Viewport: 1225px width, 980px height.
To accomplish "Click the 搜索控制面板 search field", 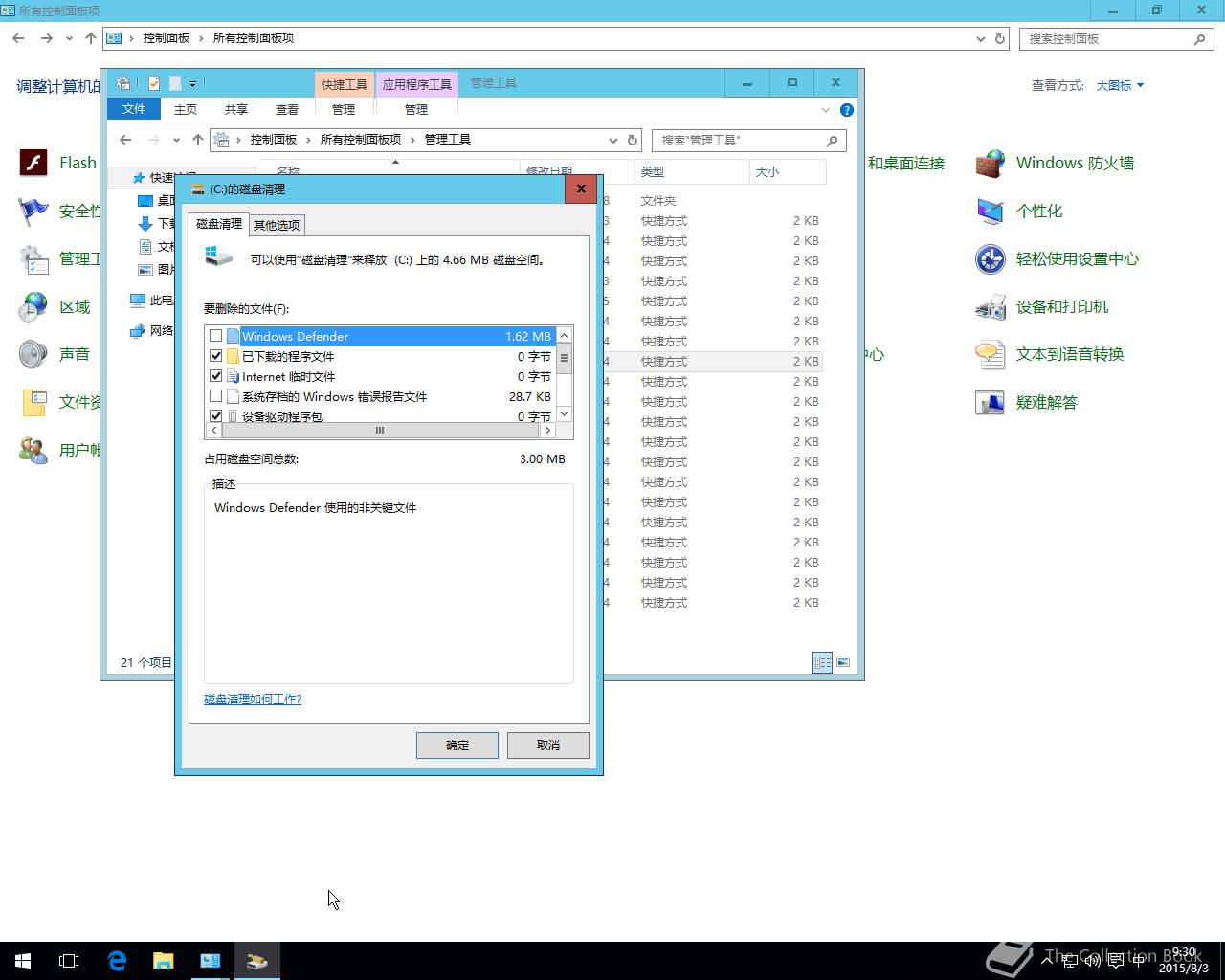I will 1117,39.
